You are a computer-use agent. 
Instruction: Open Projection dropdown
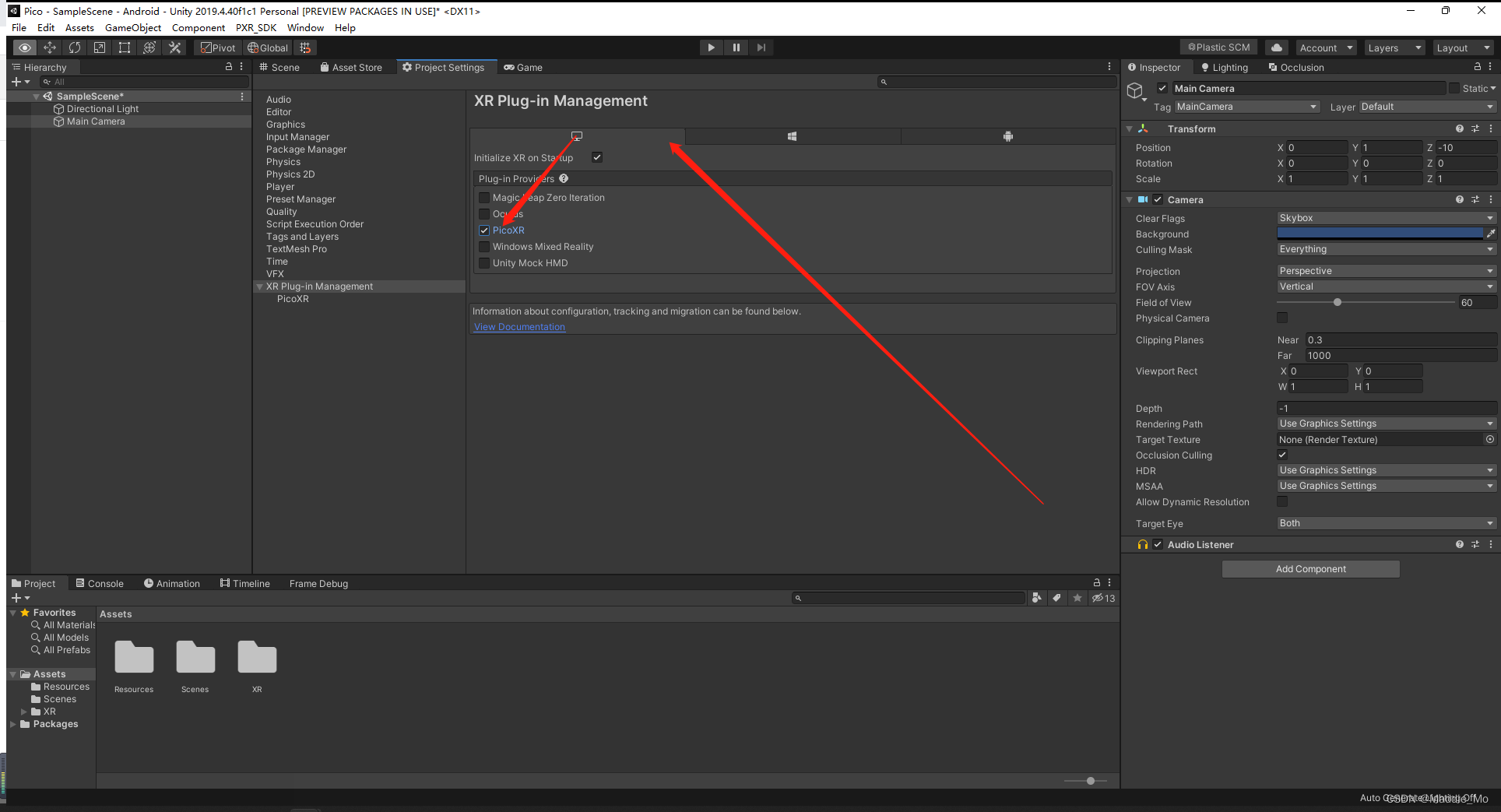(x=1386, y=271)
